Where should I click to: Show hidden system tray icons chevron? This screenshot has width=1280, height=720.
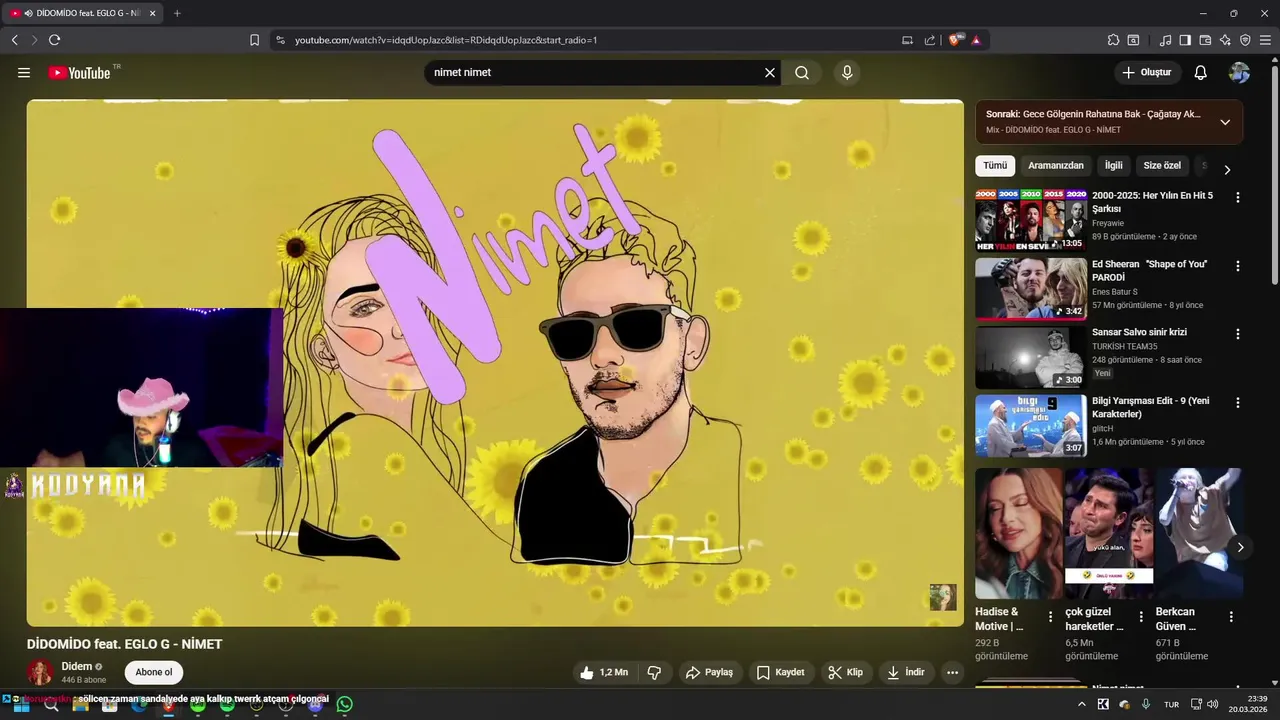click(x=1081, y=704)
